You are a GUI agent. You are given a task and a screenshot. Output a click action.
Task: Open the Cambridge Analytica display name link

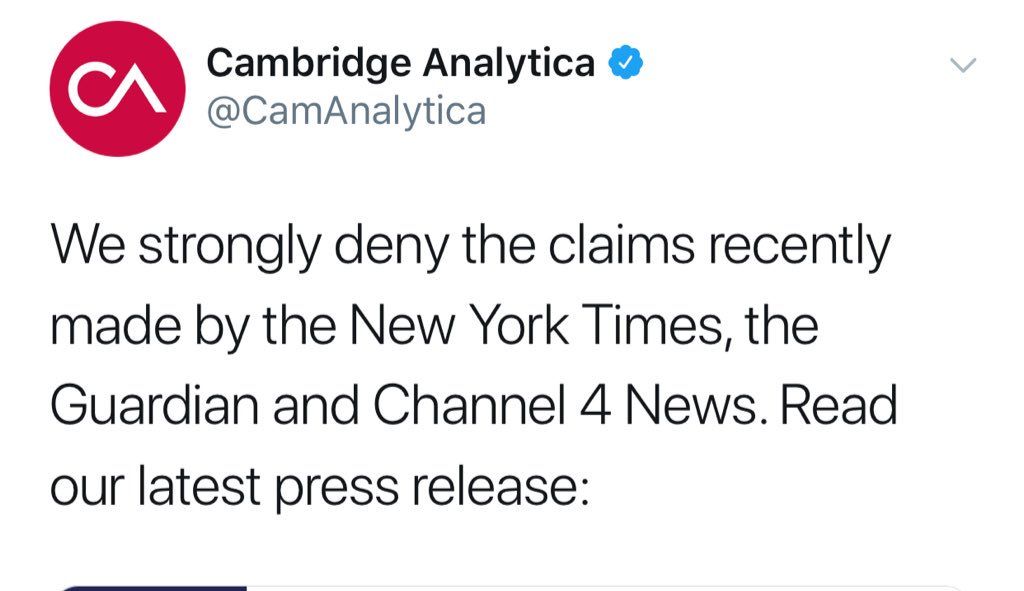(400, 64)
